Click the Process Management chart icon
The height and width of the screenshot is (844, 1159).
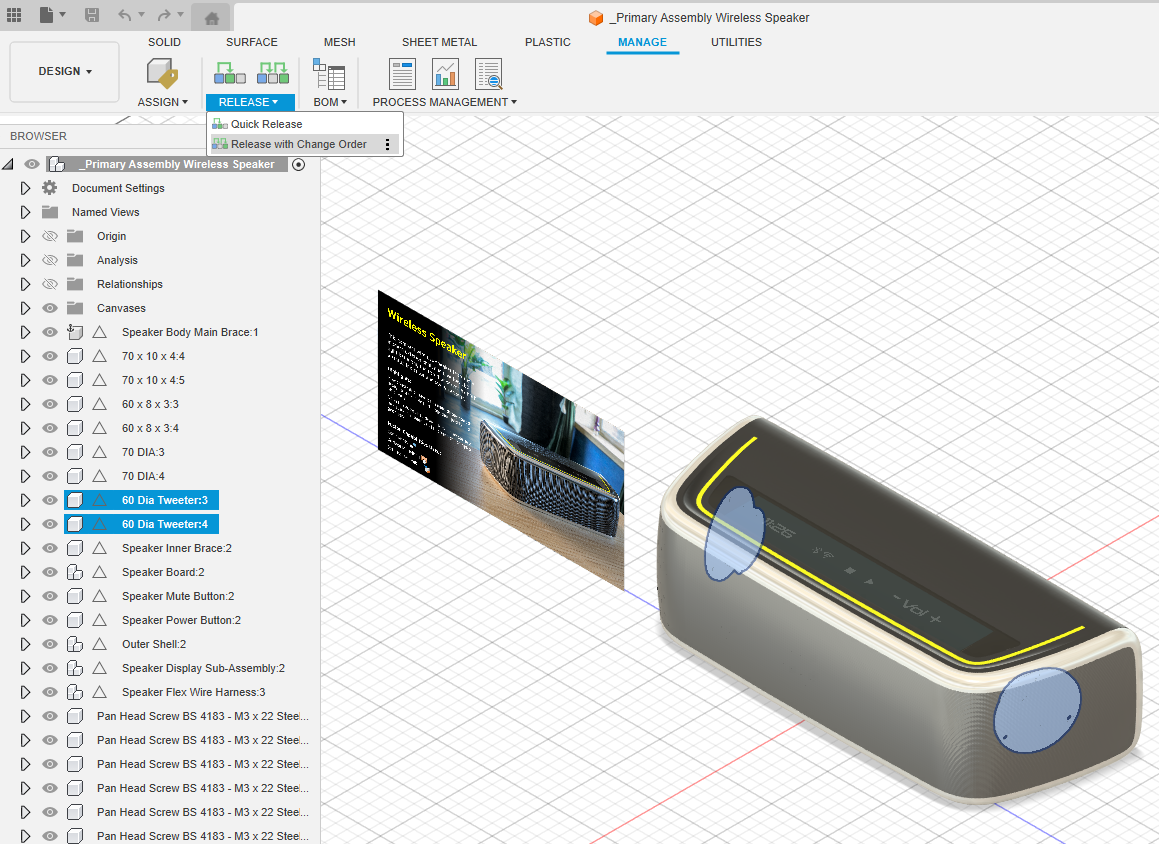[x=446, y=74]
